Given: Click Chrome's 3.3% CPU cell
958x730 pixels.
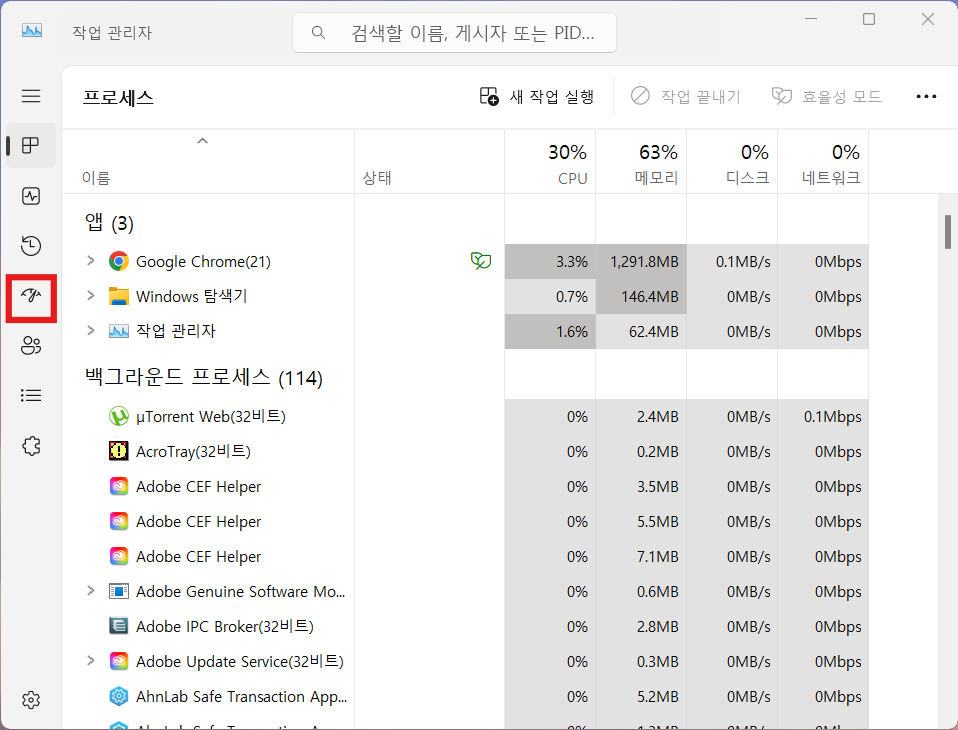Looking at the screenshot, I should [550, 261].
